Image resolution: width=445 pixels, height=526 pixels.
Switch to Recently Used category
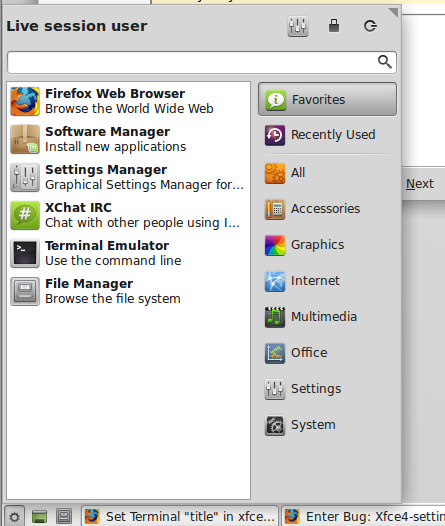[327, 135]
